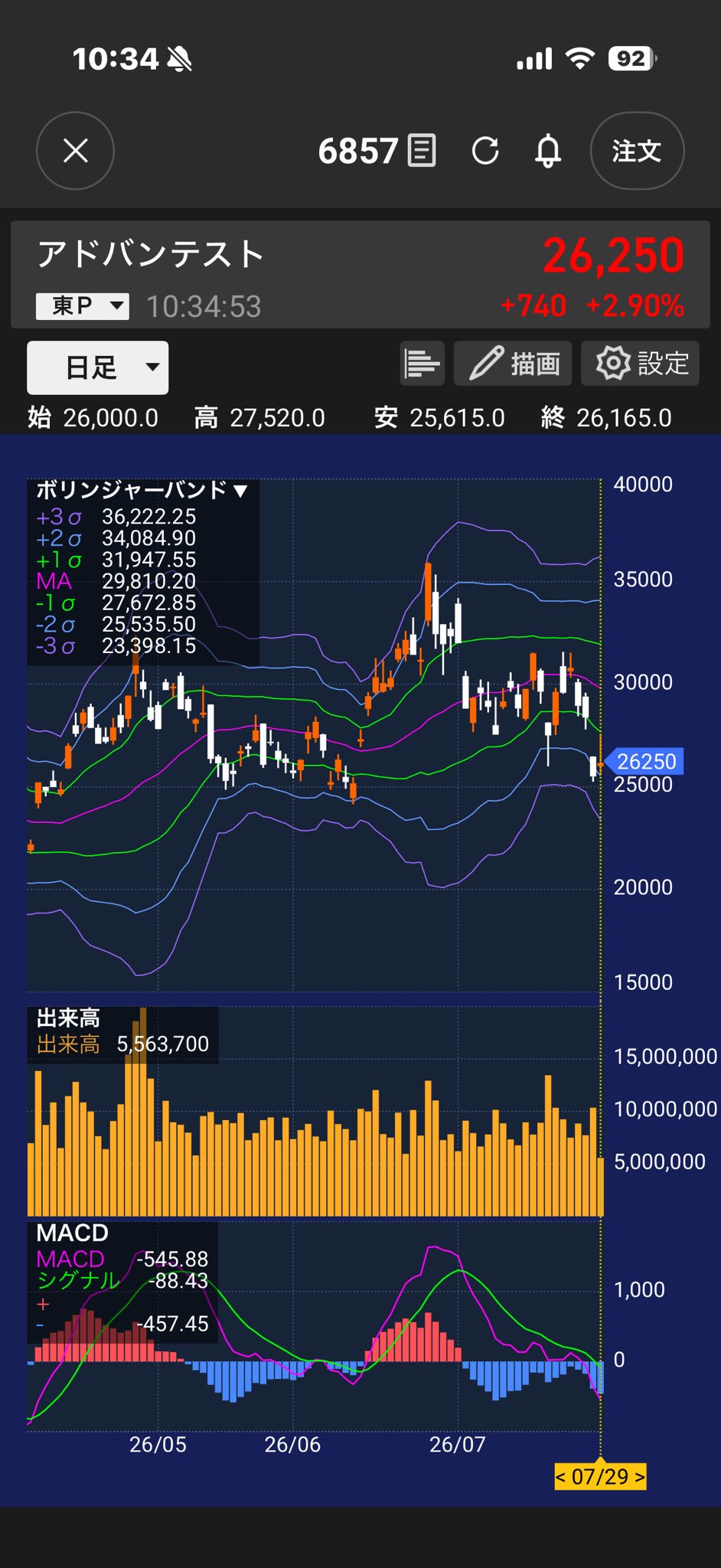
Task: Open chart 設定 settings
Action: (640, 364)
